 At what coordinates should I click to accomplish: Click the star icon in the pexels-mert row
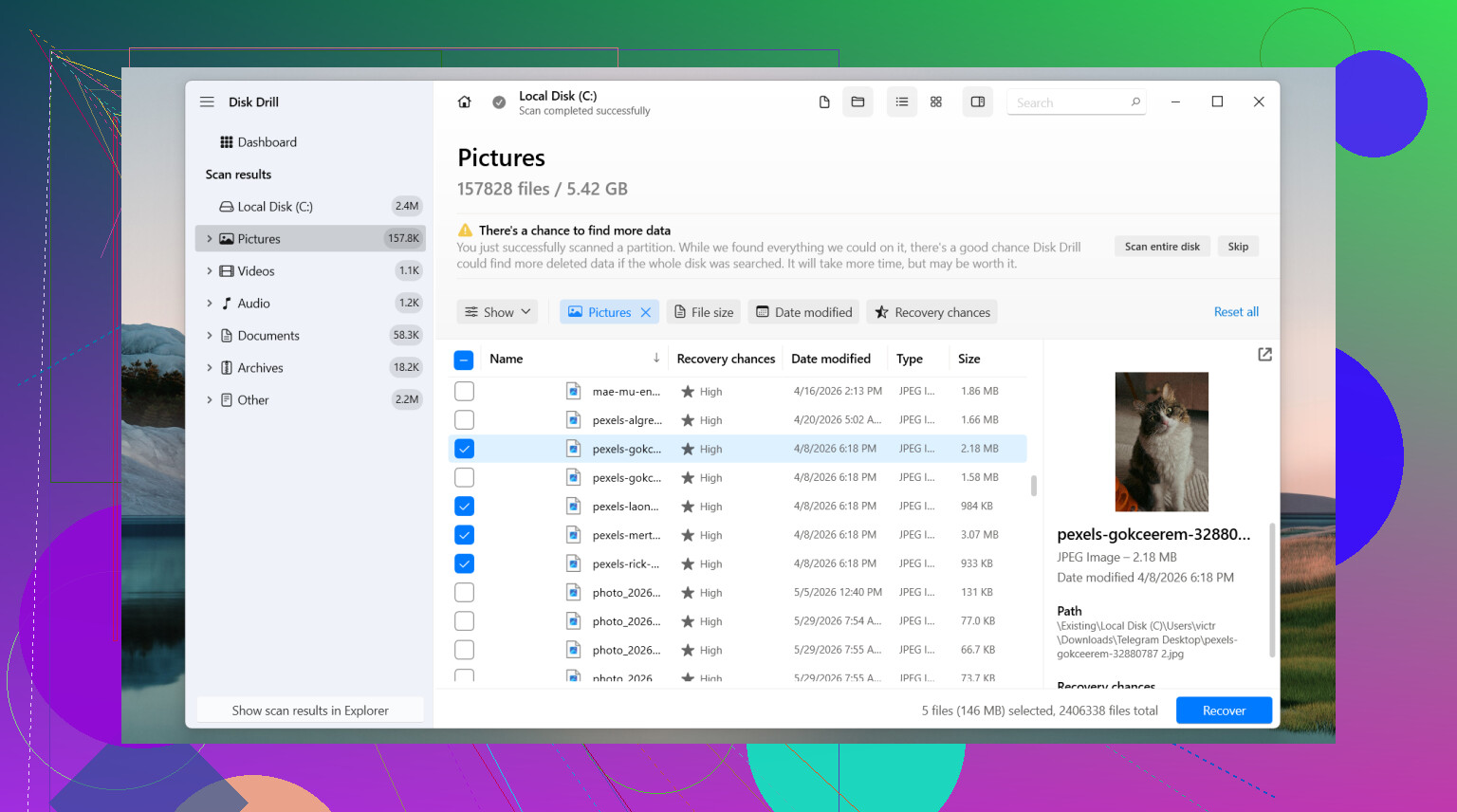688,535
